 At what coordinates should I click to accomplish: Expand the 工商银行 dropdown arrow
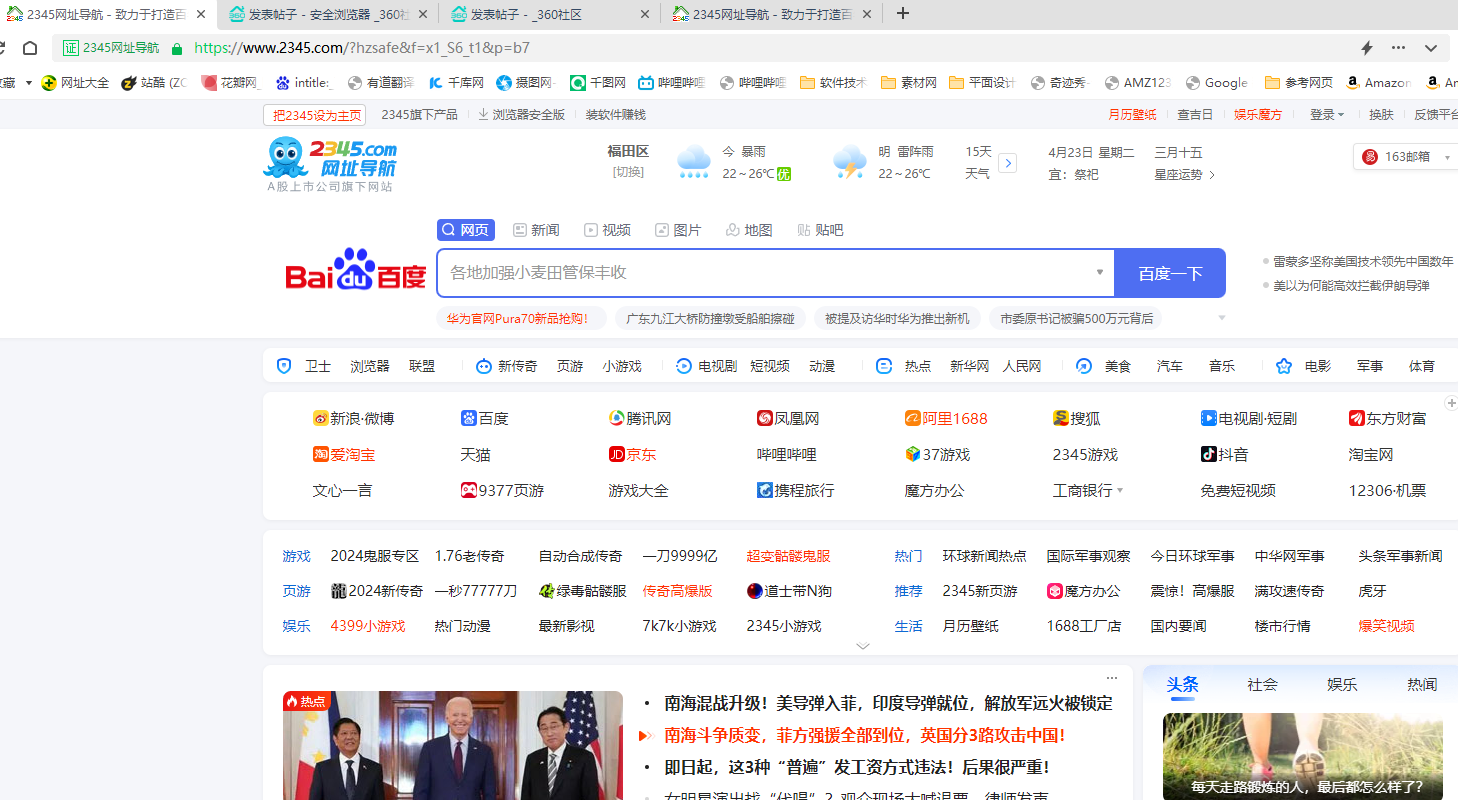click(1120, 491)
